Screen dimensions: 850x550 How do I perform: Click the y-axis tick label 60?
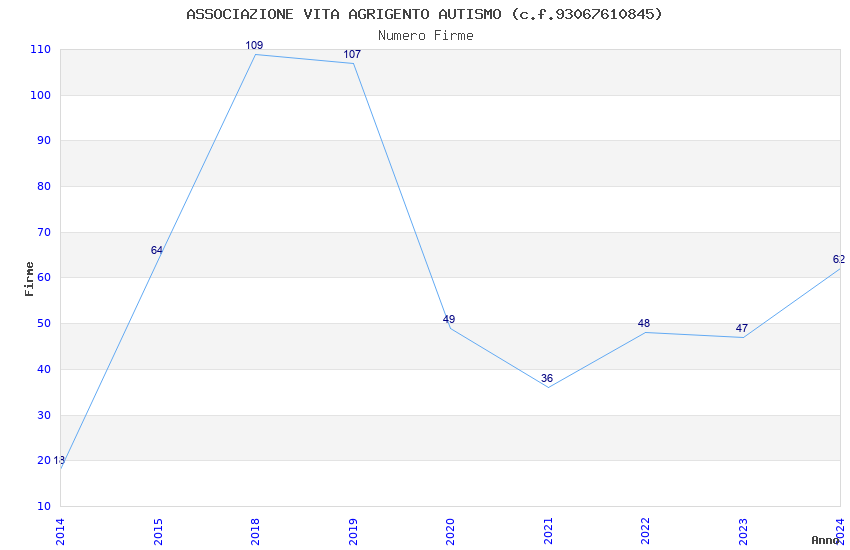click(44, 277)
